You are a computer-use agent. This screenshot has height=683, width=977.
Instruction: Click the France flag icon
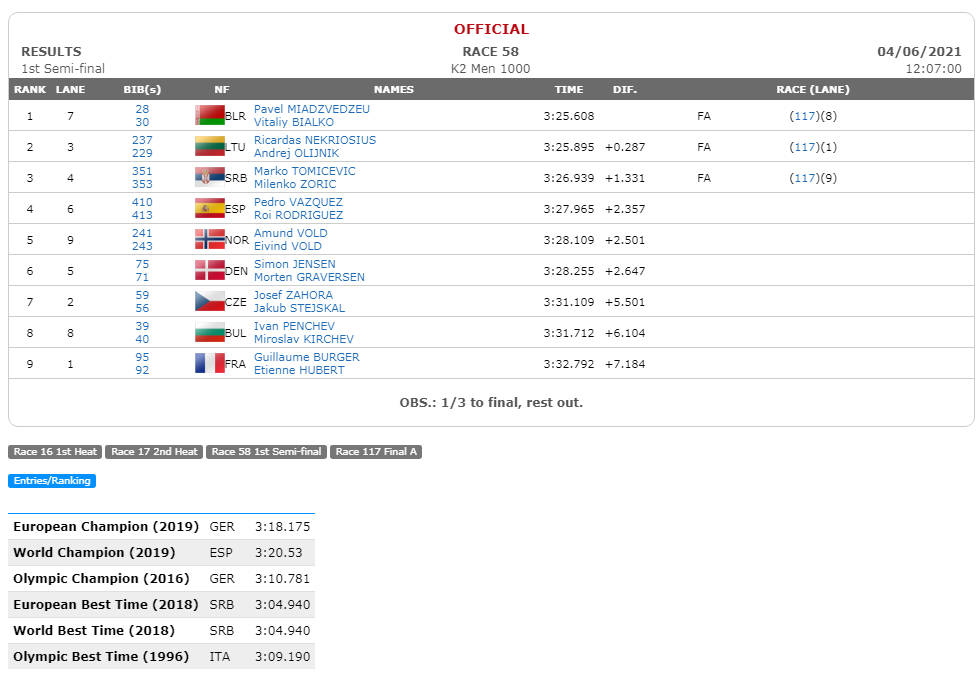[209, 364]
